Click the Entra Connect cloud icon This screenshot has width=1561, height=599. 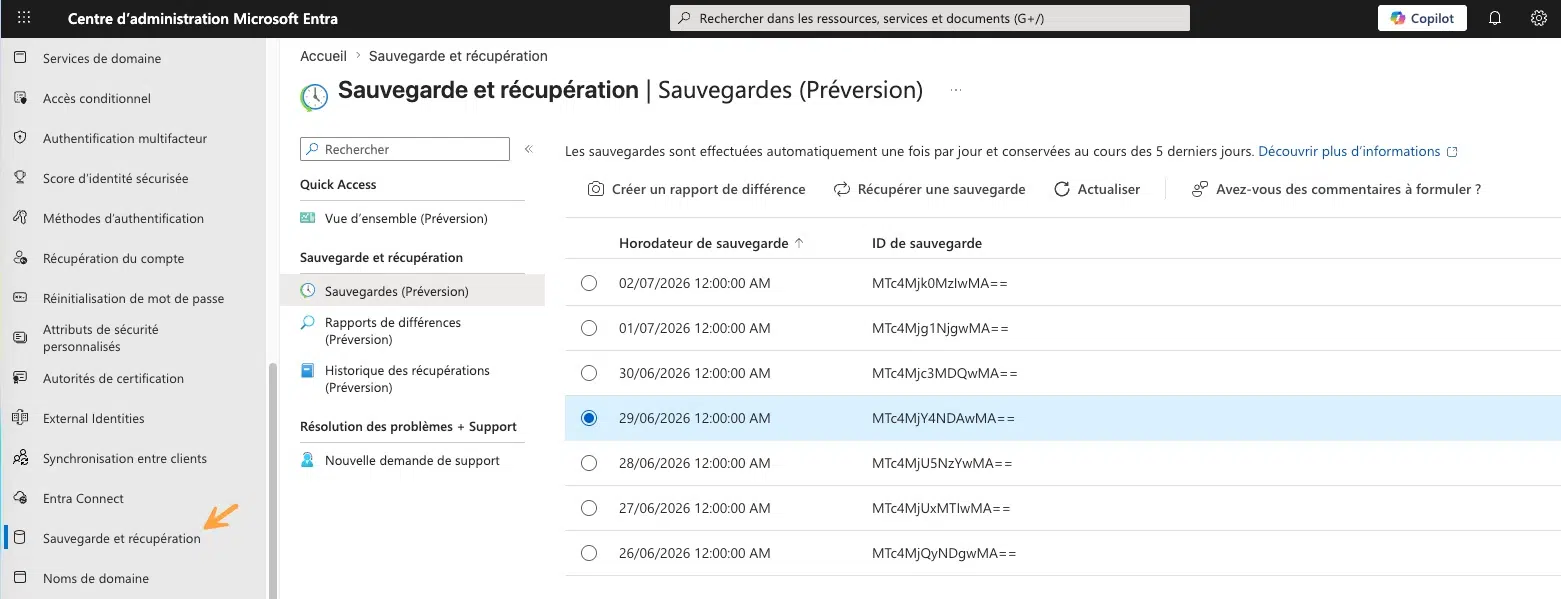20,498
